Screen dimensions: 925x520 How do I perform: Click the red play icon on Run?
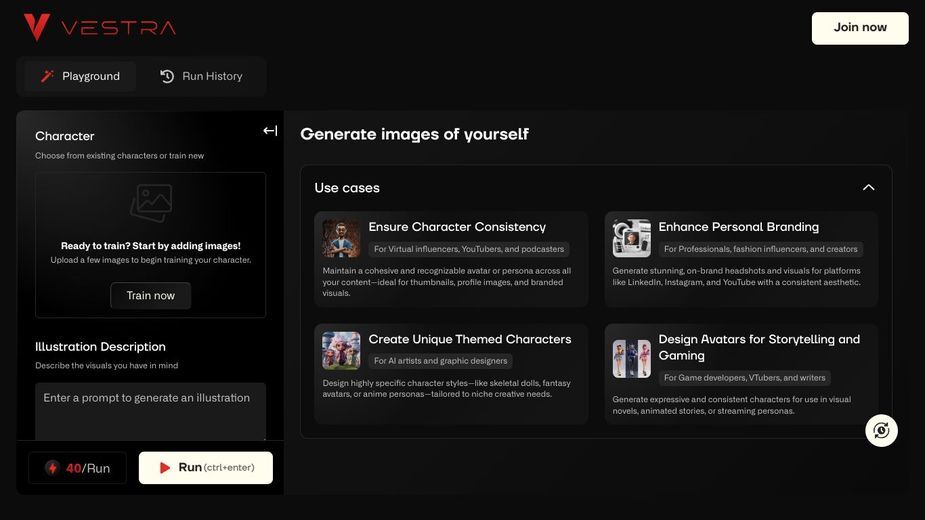tap(165, 467)
